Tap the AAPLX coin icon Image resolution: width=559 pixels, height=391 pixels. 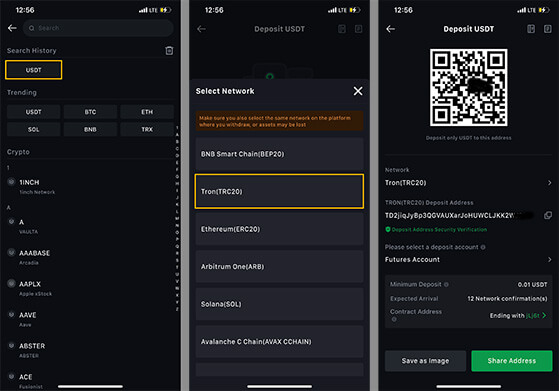coord(11,284)
